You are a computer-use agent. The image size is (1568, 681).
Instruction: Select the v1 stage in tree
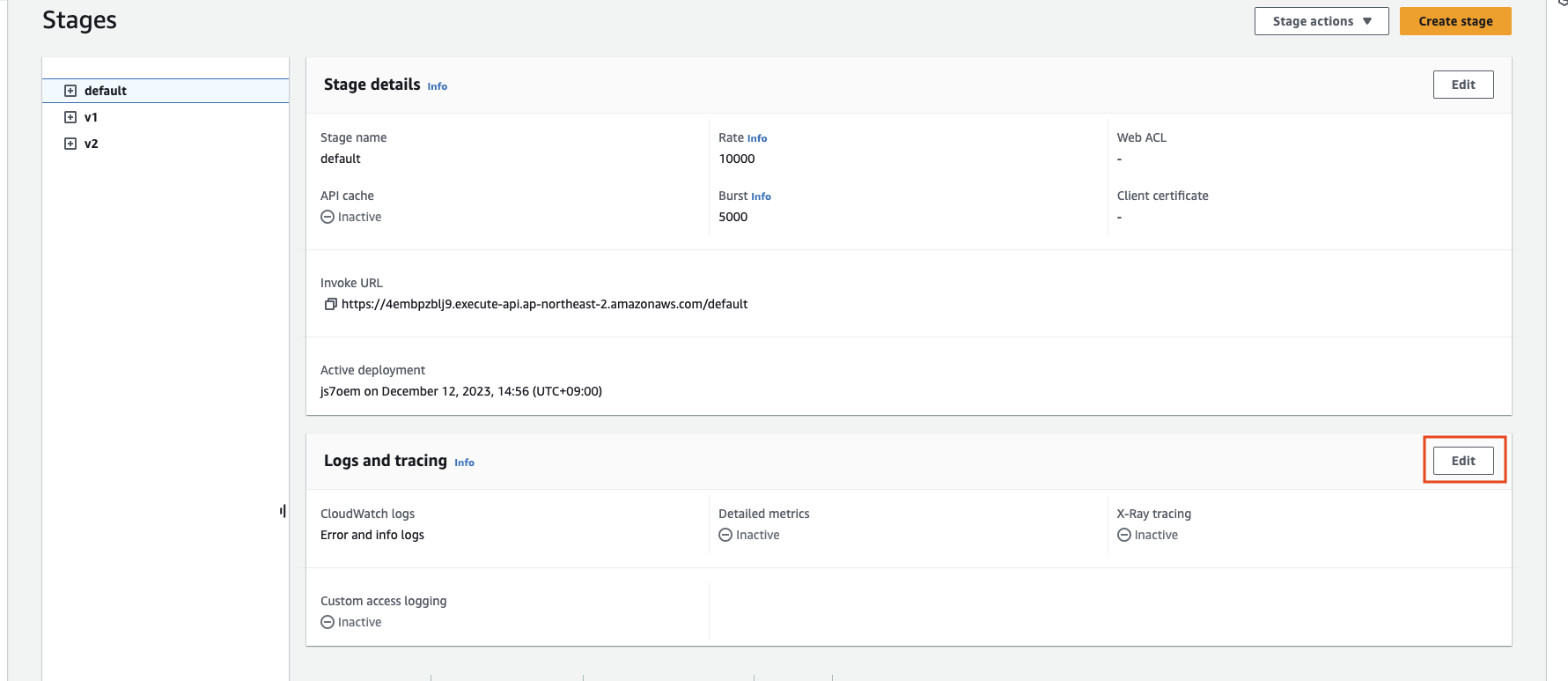(x=92, y=117)
